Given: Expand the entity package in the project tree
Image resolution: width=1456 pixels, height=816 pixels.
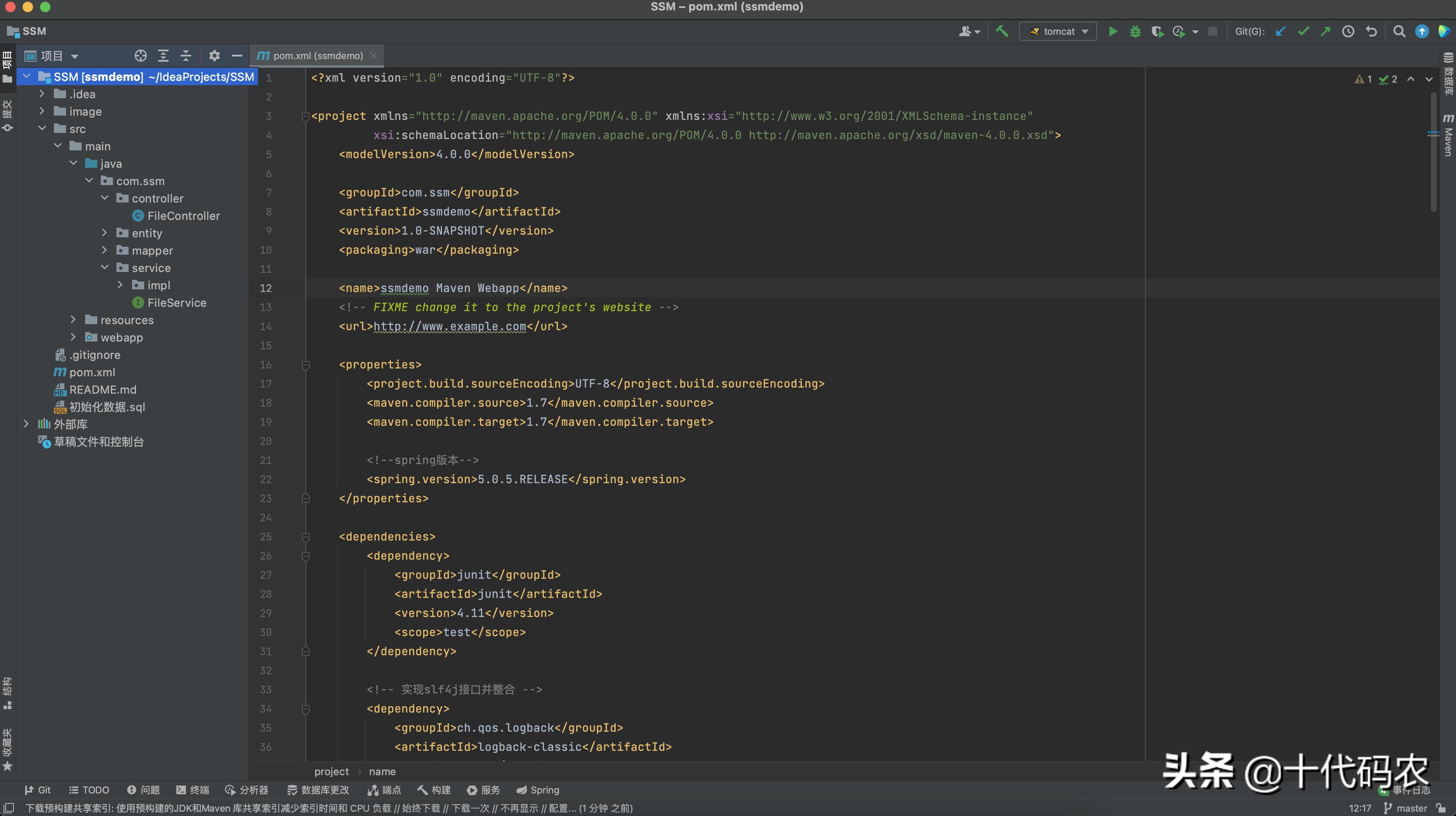Looking at the screenshot, I should [x=105, y=233].
